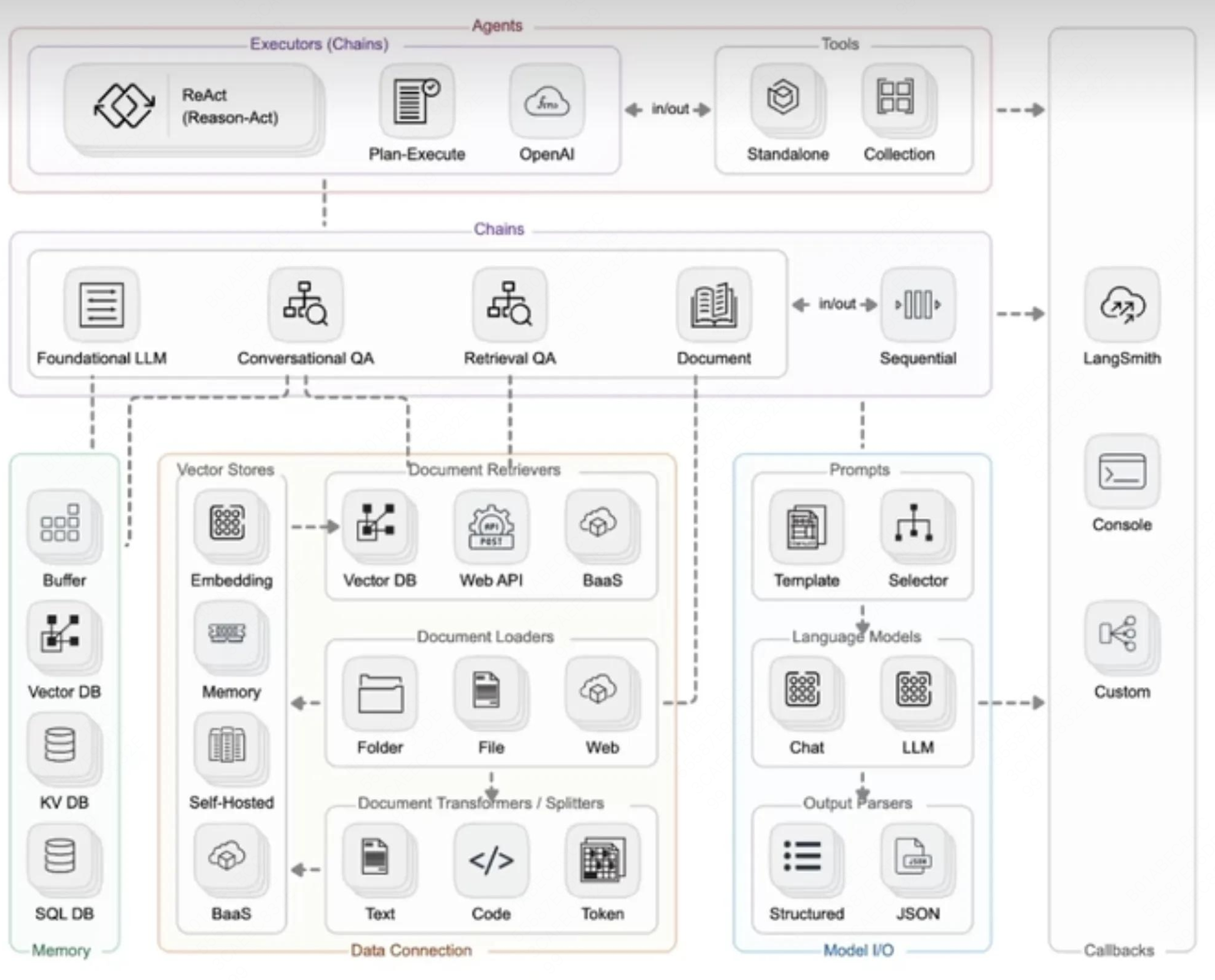This screenshot has width=1215, height=980.
Task: Click Document Transformers / Splitters heading
Action: [480, 803]
